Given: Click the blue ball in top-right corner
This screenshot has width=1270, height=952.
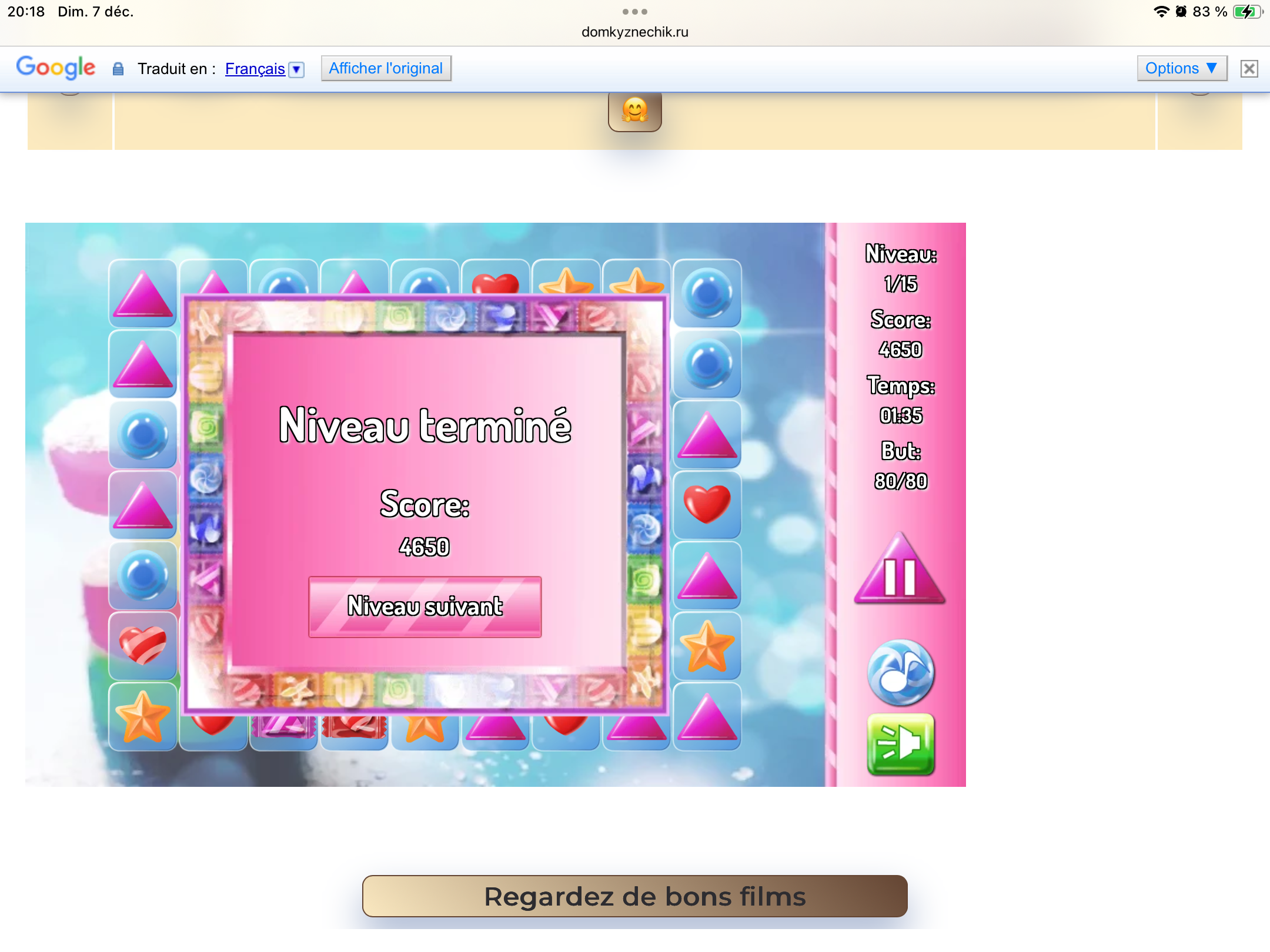Looking at the screenshot, I should (707, 293).
